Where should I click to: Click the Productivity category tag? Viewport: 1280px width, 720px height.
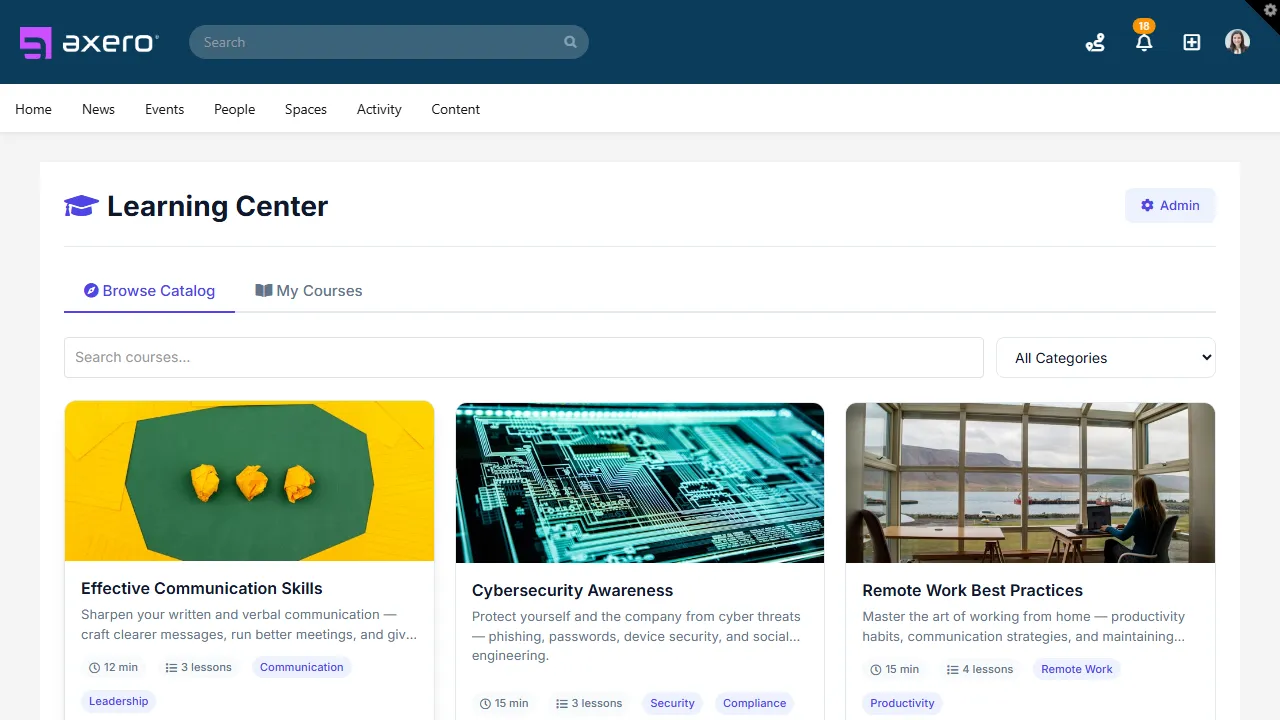(x=902, y=703)
